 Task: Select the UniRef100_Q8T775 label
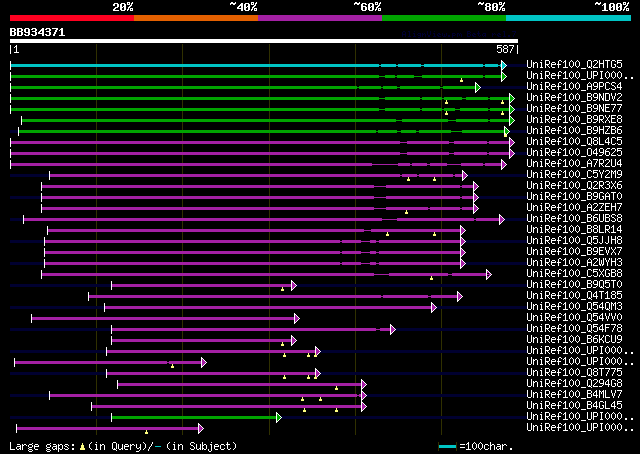574,373
